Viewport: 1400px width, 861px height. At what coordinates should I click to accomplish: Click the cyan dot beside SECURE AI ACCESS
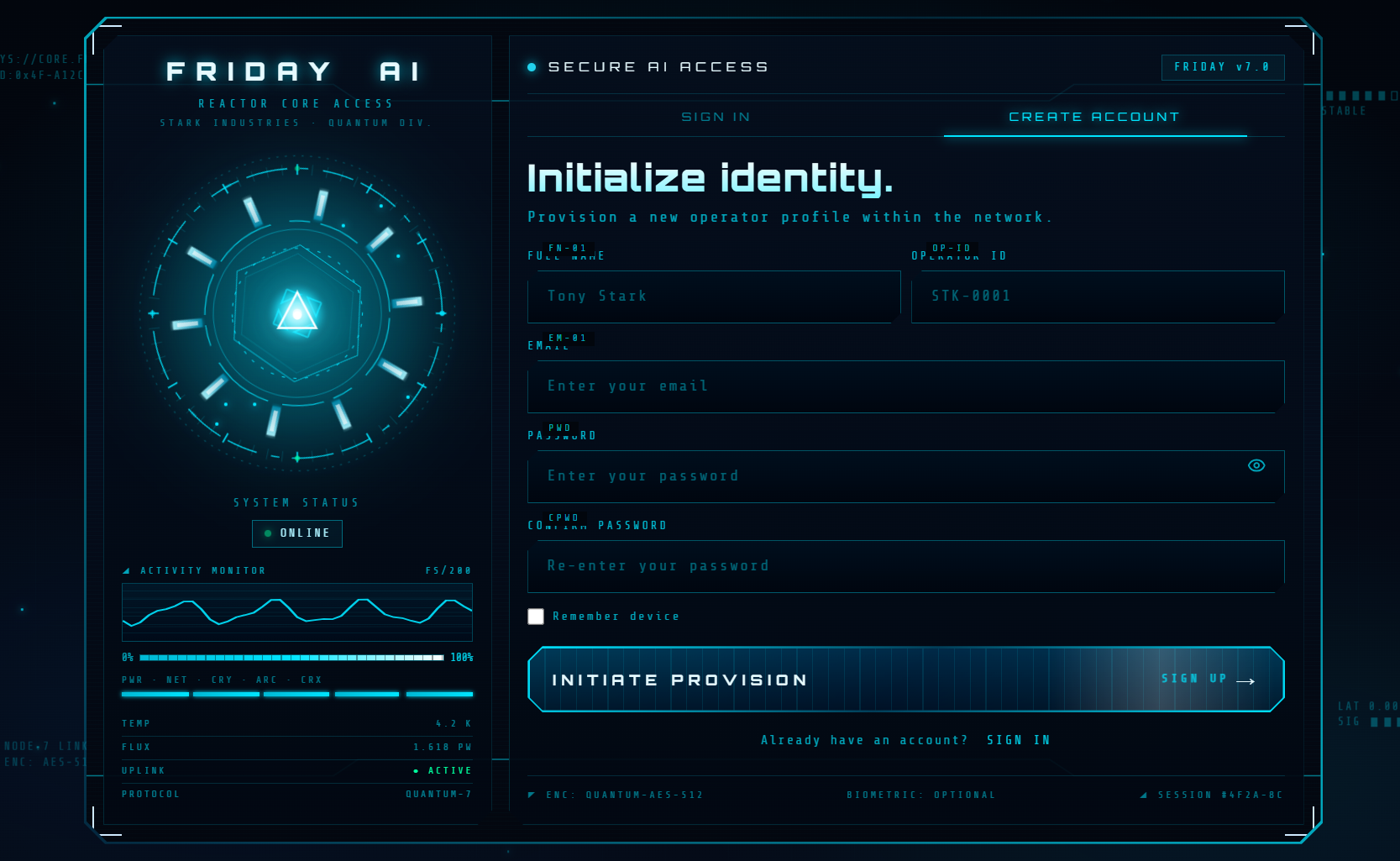(x=532, y=67)
